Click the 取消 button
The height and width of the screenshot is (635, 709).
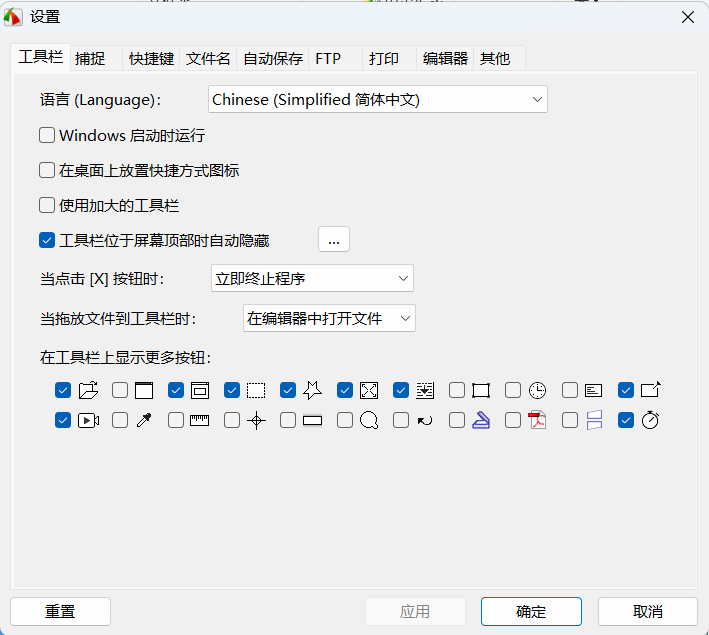pyautogui.click(x=648, y=611)
